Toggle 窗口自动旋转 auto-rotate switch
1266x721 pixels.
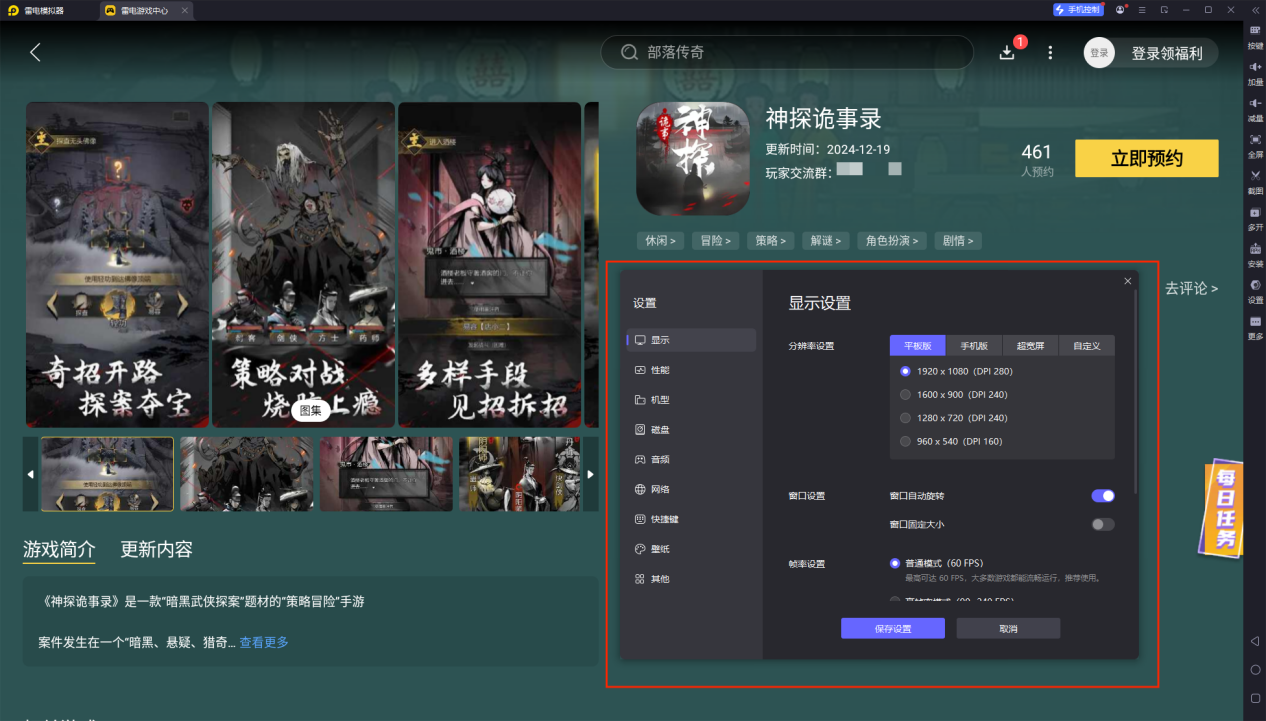(1102, 496)
